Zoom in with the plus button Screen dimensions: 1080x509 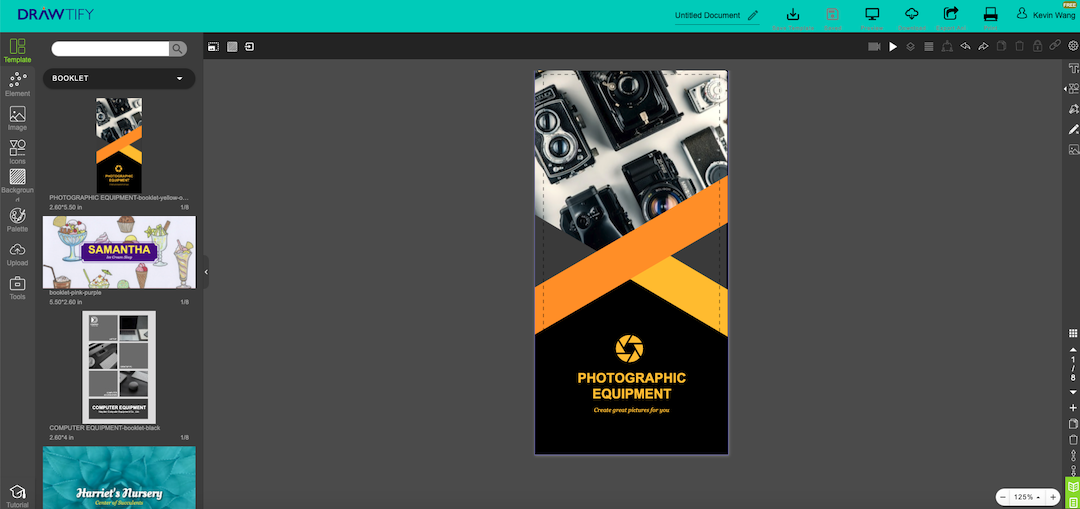(x=1052, y=497)
